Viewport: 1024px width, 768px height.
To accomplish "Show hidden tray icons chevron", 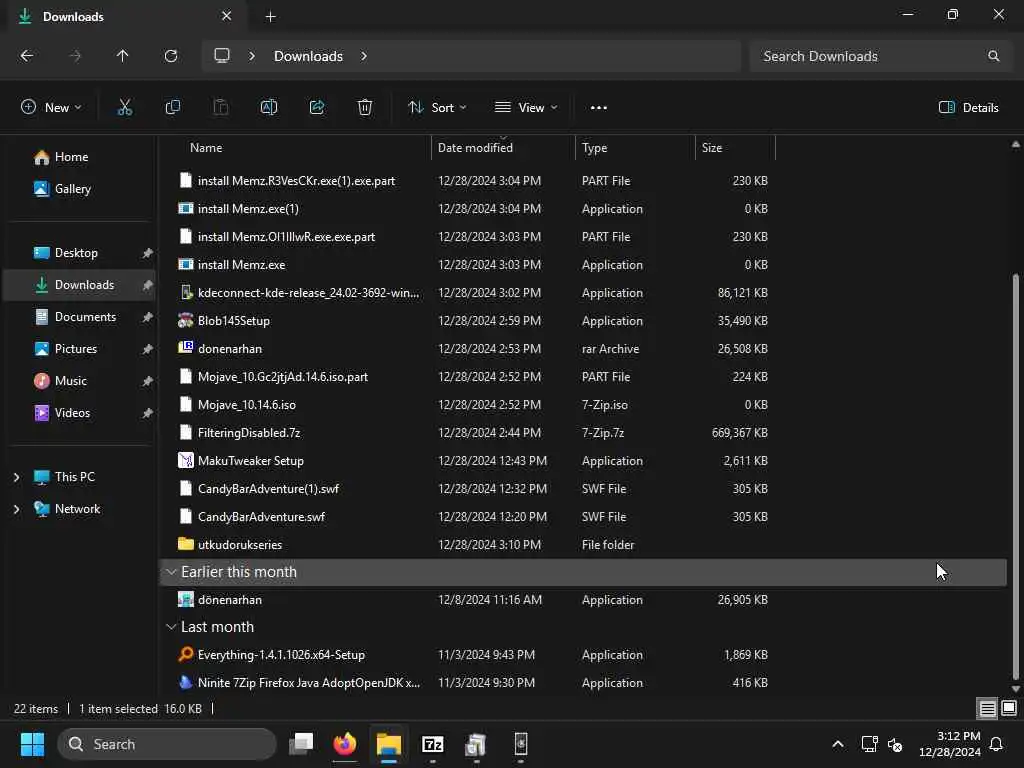I will click(x=837, y=744).
